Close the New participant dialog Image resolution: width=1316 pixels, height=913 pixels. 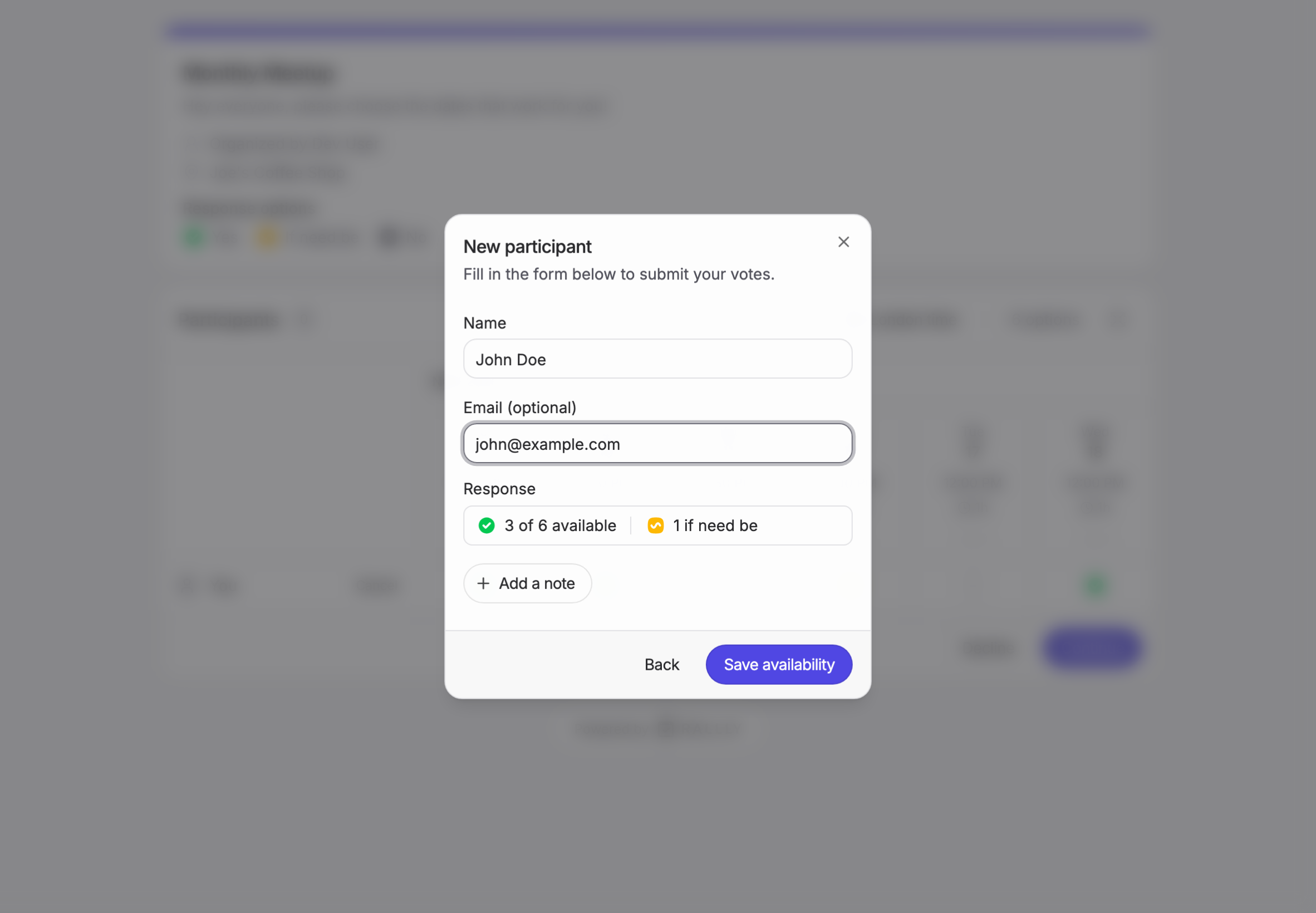[843, 242]
